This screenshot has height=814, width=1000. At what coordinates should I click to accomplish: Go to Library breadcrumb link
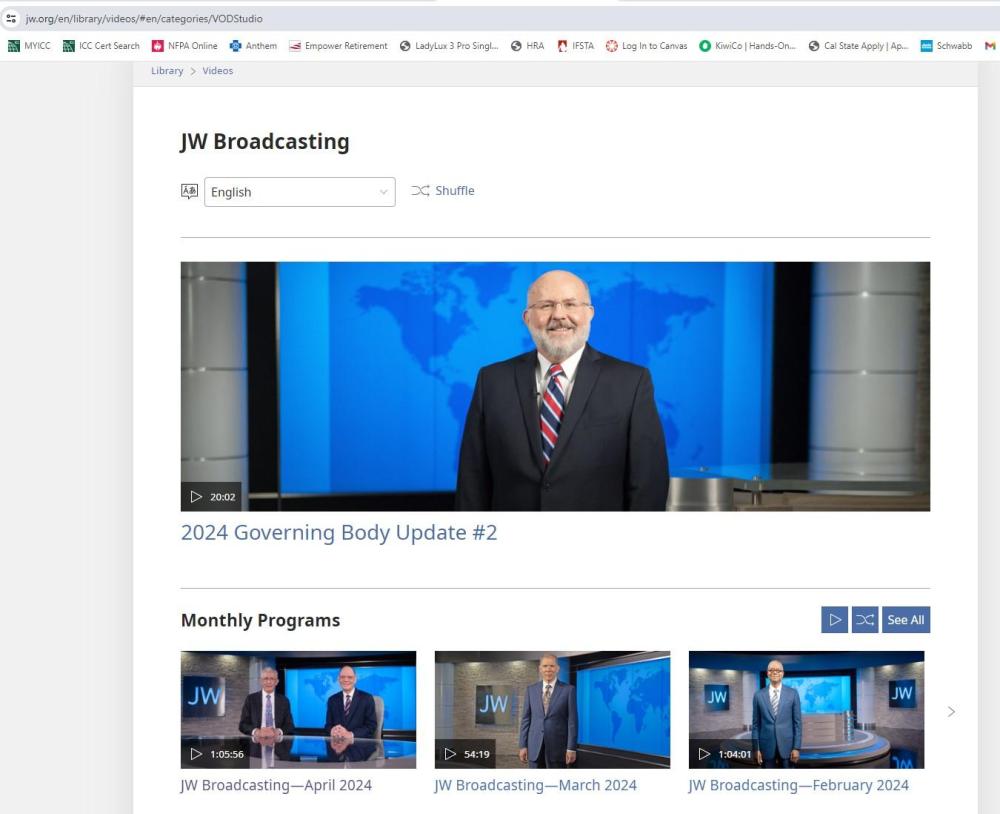(x=167, y=71)
